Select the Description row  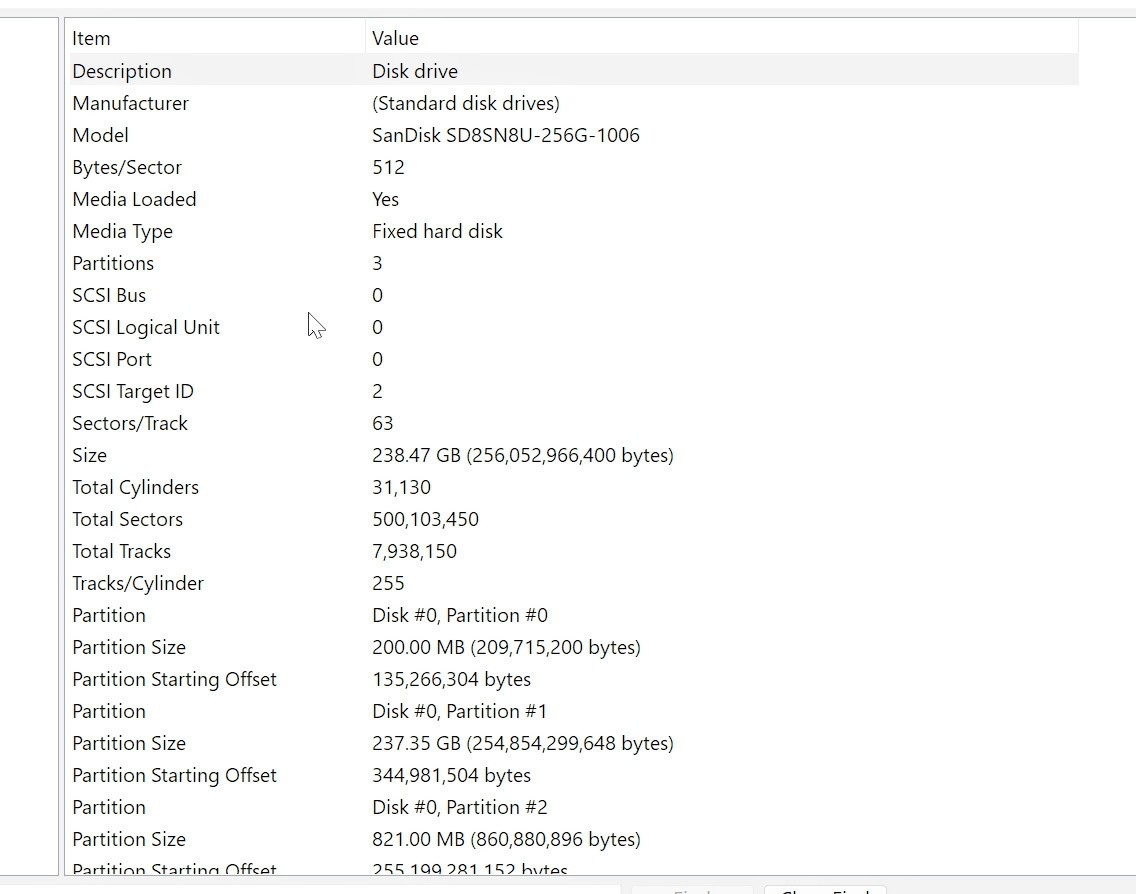pos(575,71)
